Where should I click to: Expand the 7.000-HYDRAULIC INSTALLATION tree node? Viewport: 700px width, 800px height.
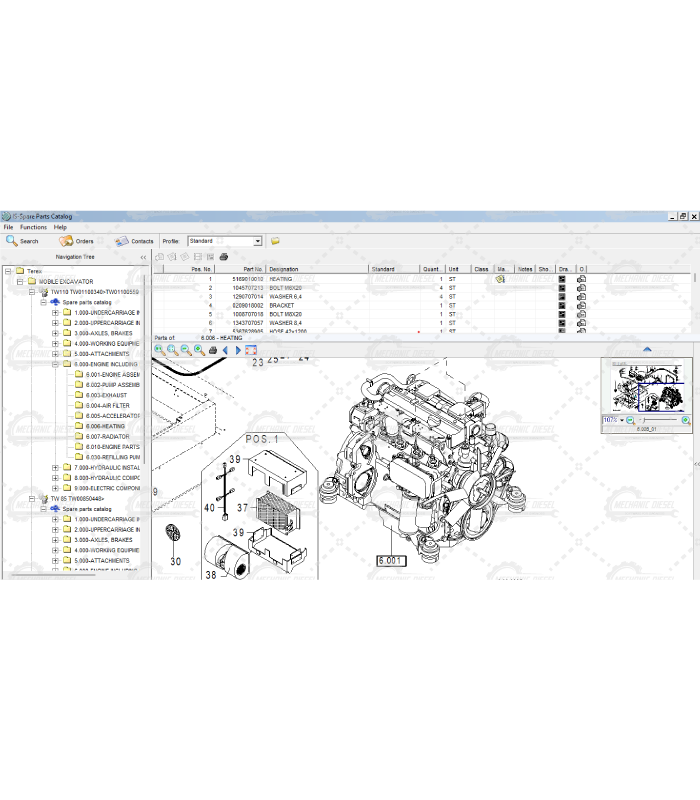pos(55,468)
